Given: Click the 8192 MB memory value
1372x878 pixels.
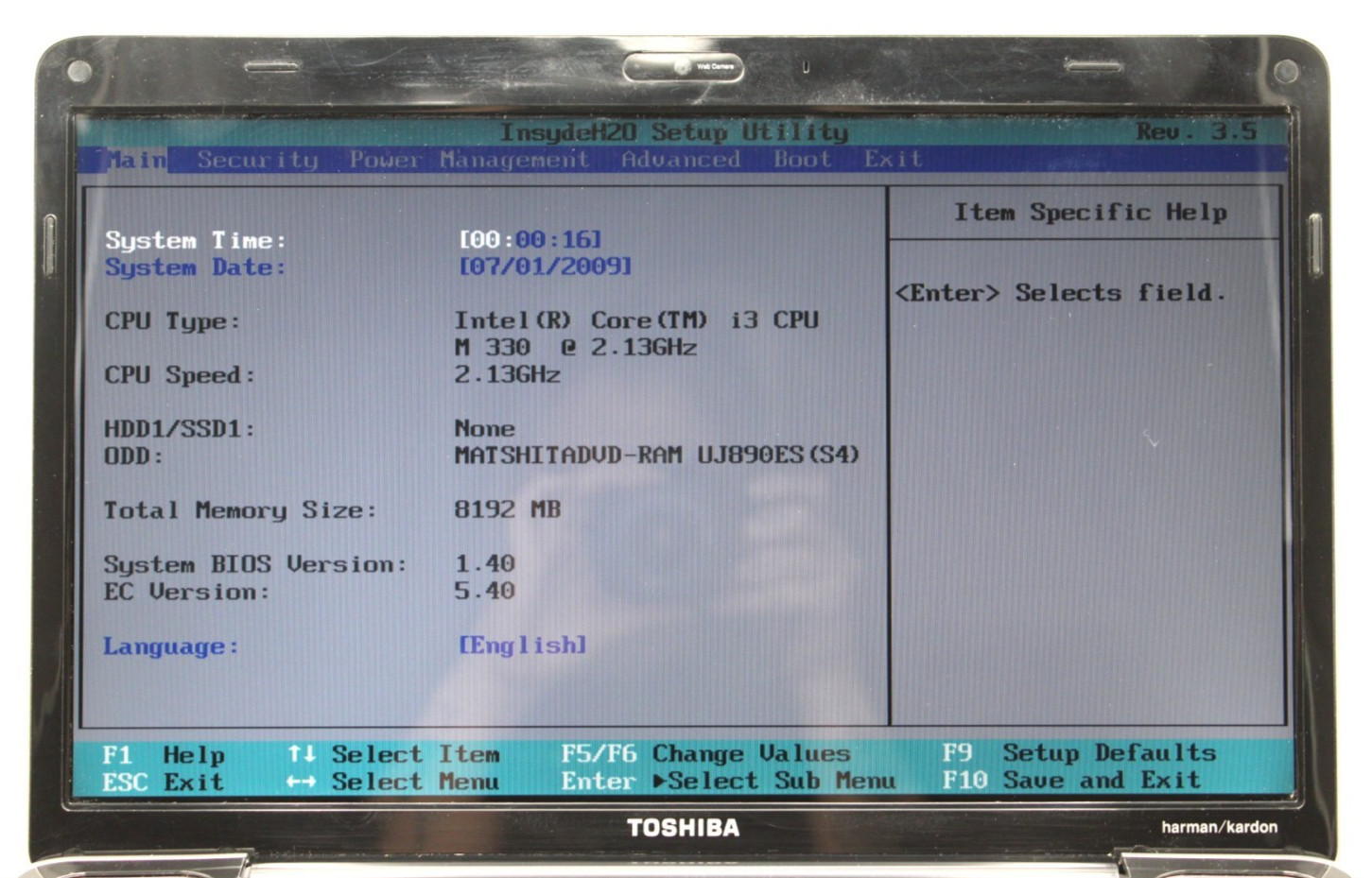Looking at the screenshot, I should click(x=508, y=509).
